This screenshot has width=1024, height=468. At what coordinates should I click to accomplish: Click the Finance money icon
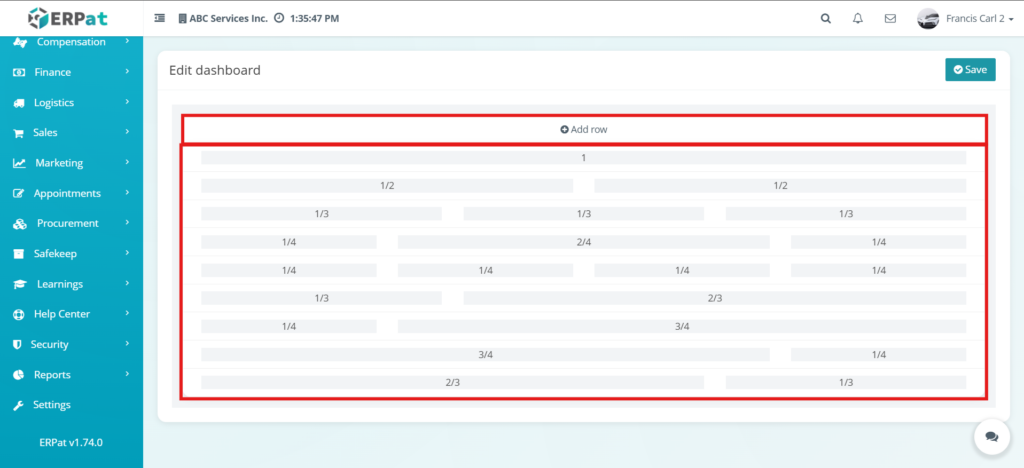pyautogui.click(x=20, y=72)
